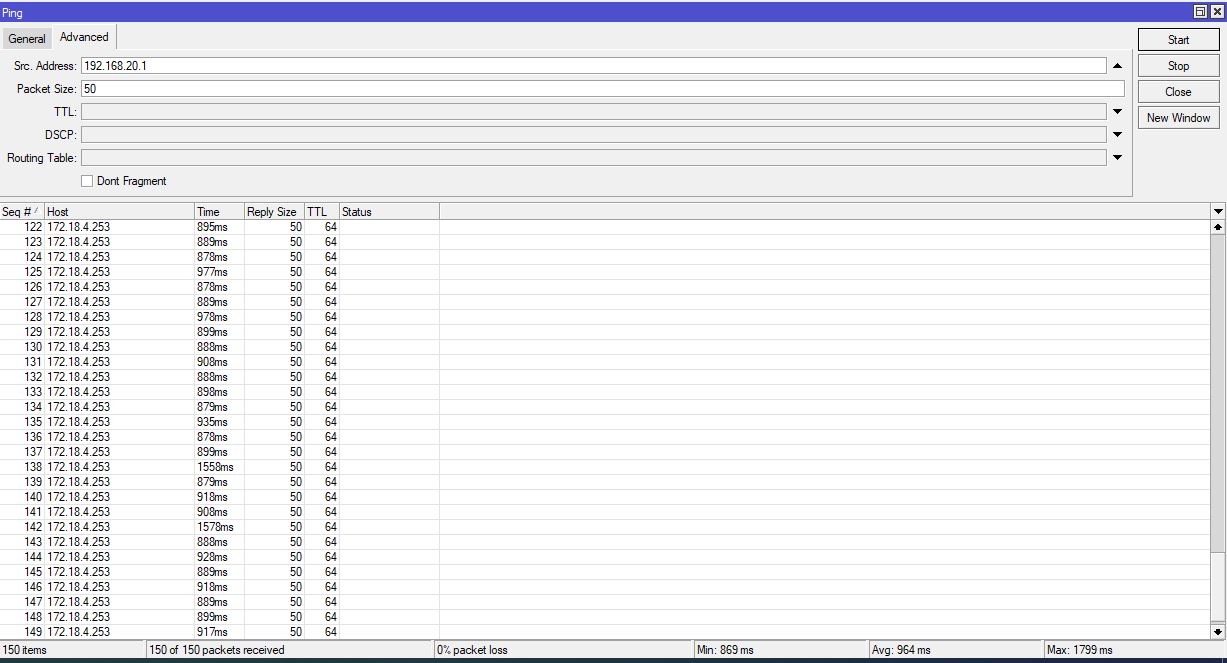Image resolution: width=1227 pixels, height=663 pixels.
Task: Open the TTL dropdown
Action: pyautogui.click(x=1117, y=111)
